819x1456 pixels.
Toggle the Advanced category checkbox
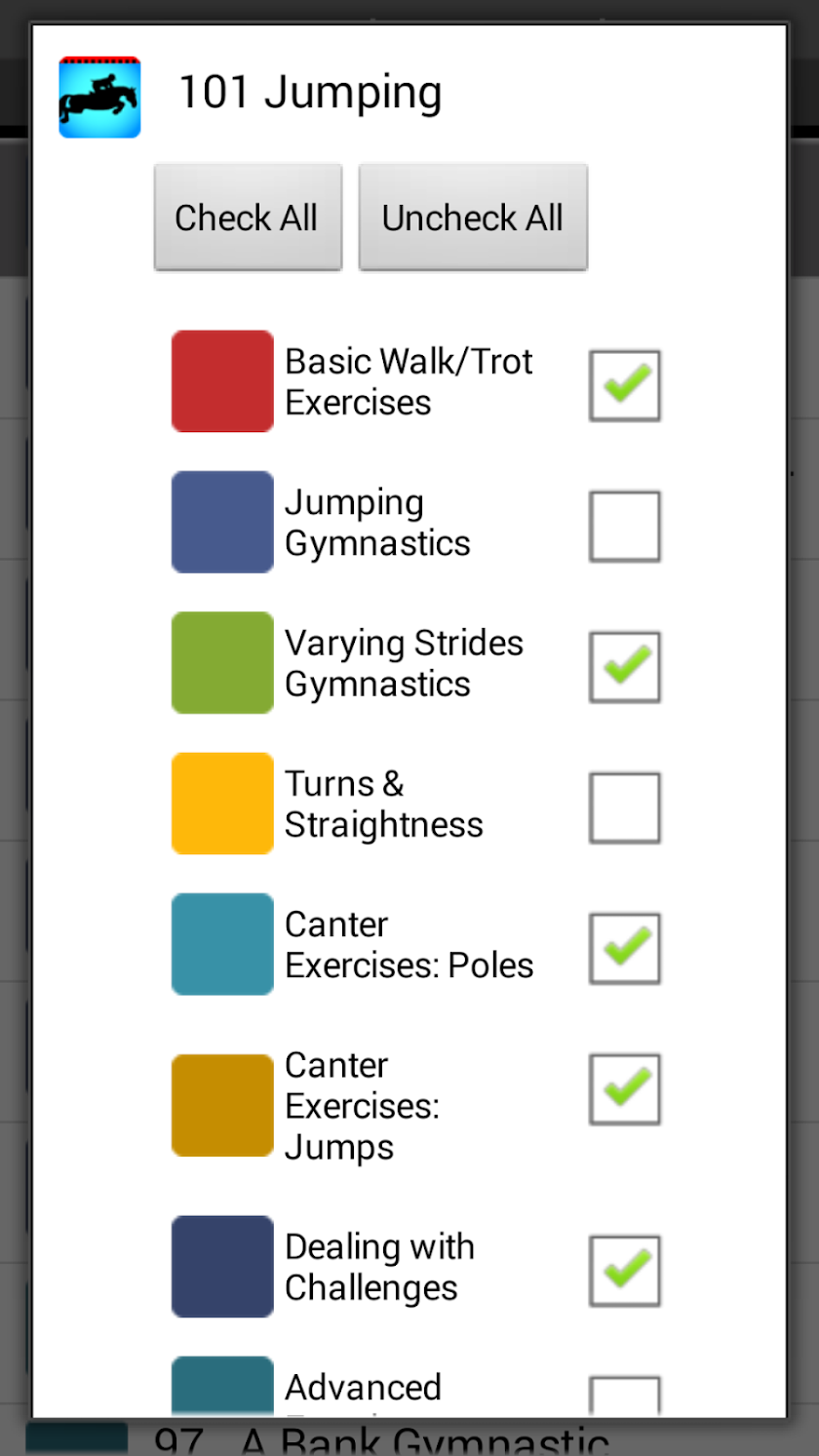pos(625,1396)
